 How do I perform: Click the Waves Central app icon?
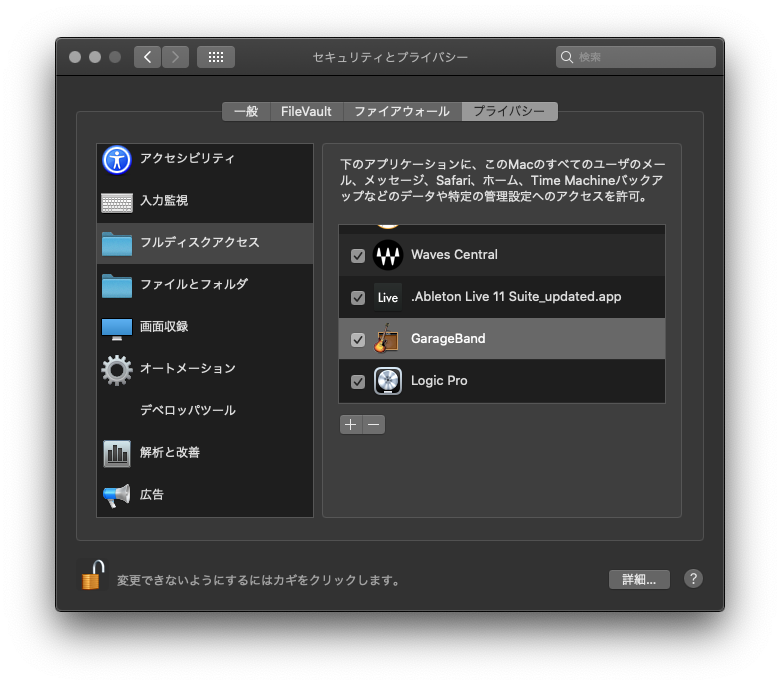tap(388, 255)
